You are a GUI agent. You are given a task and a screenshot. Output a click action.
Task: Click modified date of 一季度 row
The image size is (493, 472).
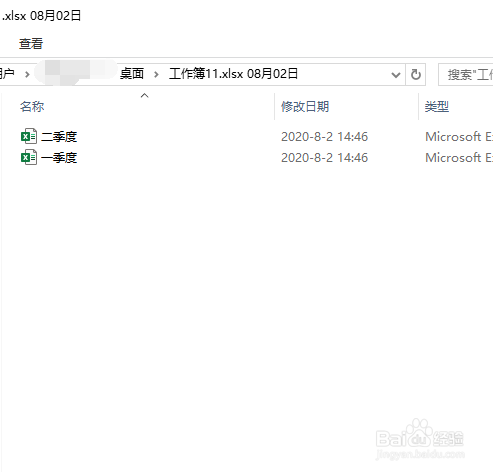324,158
